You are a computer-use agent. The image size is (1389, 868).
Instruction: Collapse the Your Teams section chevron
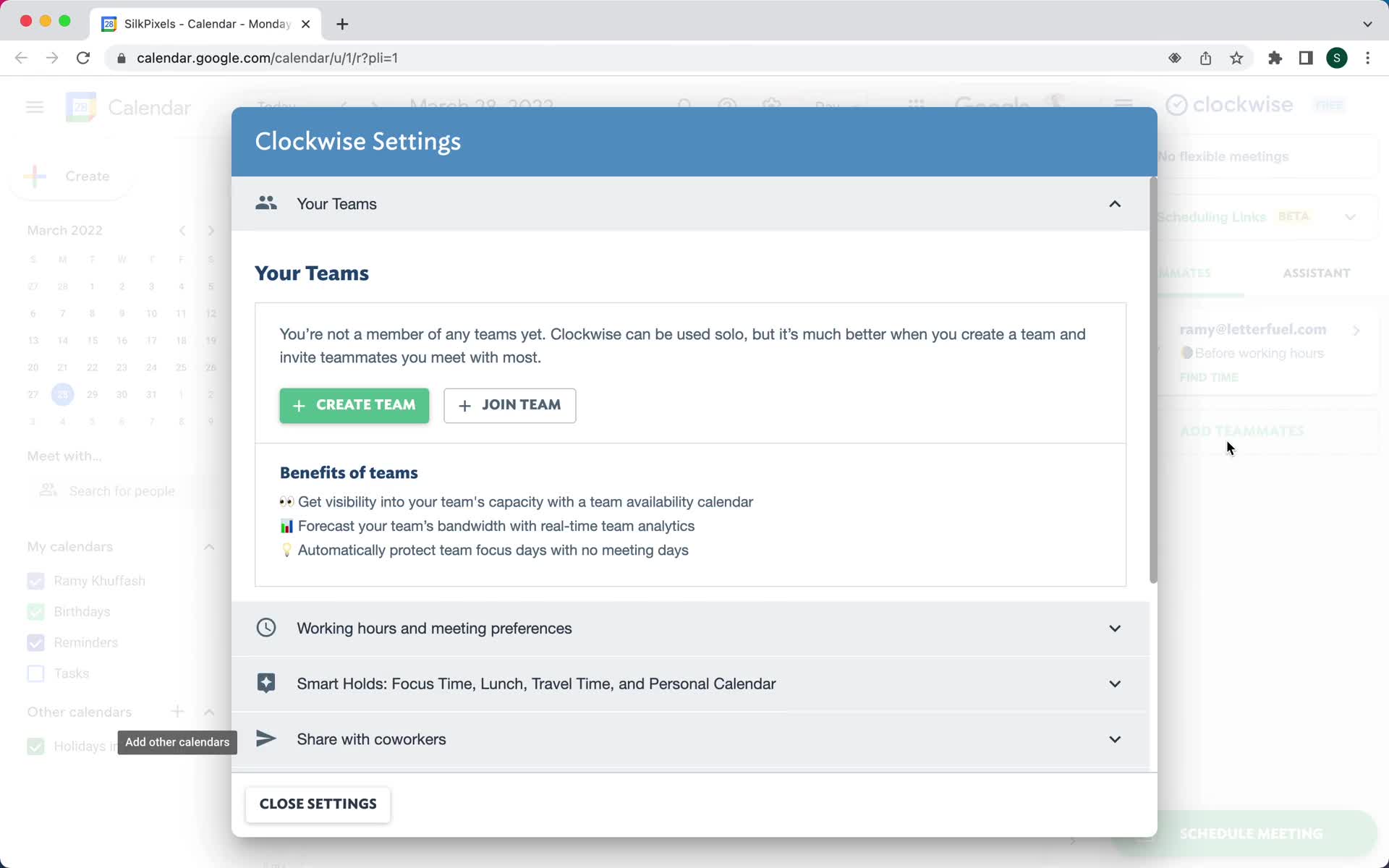point(1115,204)
